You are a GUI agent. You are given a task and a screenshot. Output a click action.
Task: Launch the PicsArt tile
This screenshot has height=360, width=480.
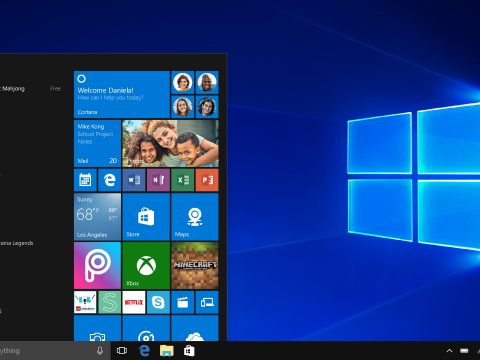97,266
